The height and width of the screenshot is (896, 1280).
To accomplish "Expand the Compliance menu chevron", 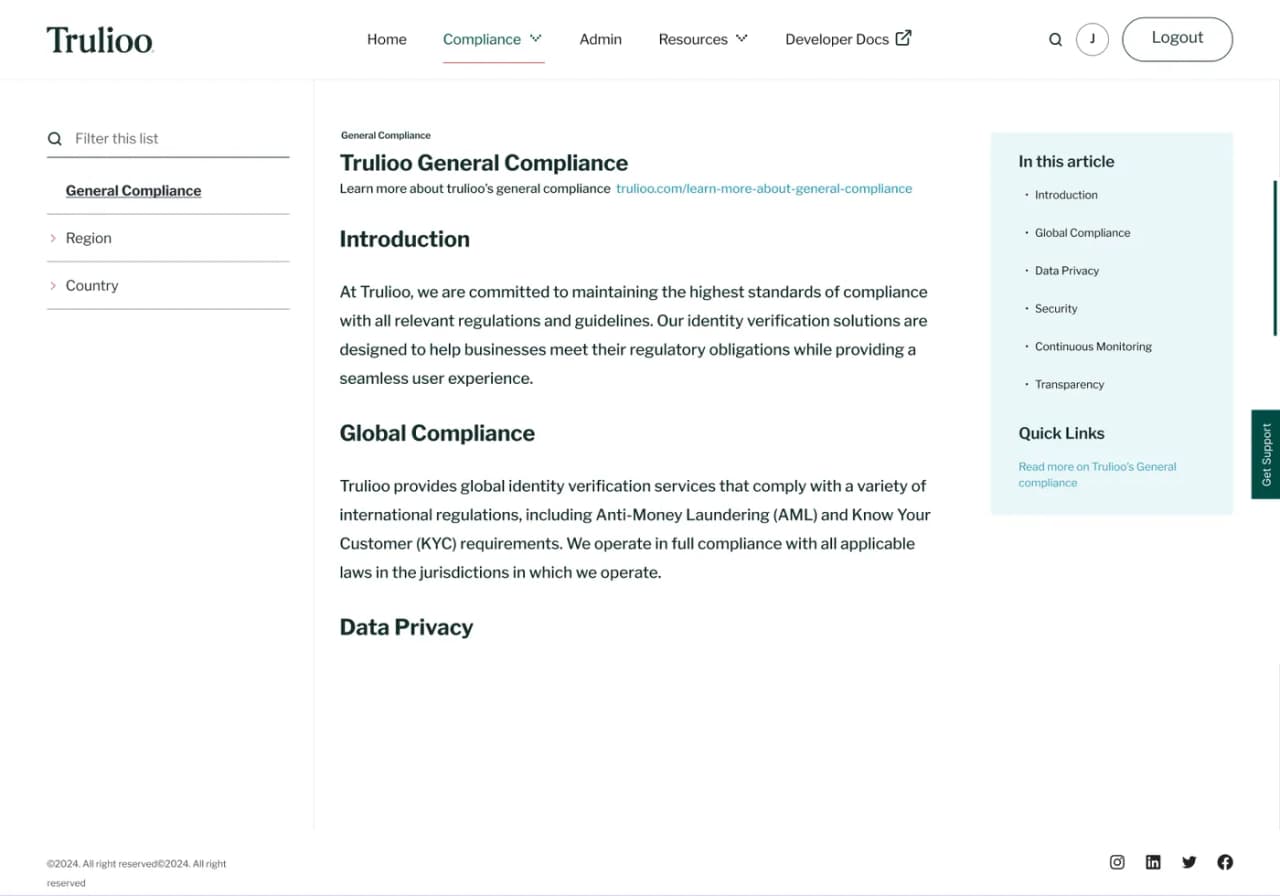I will click(536, 39).
